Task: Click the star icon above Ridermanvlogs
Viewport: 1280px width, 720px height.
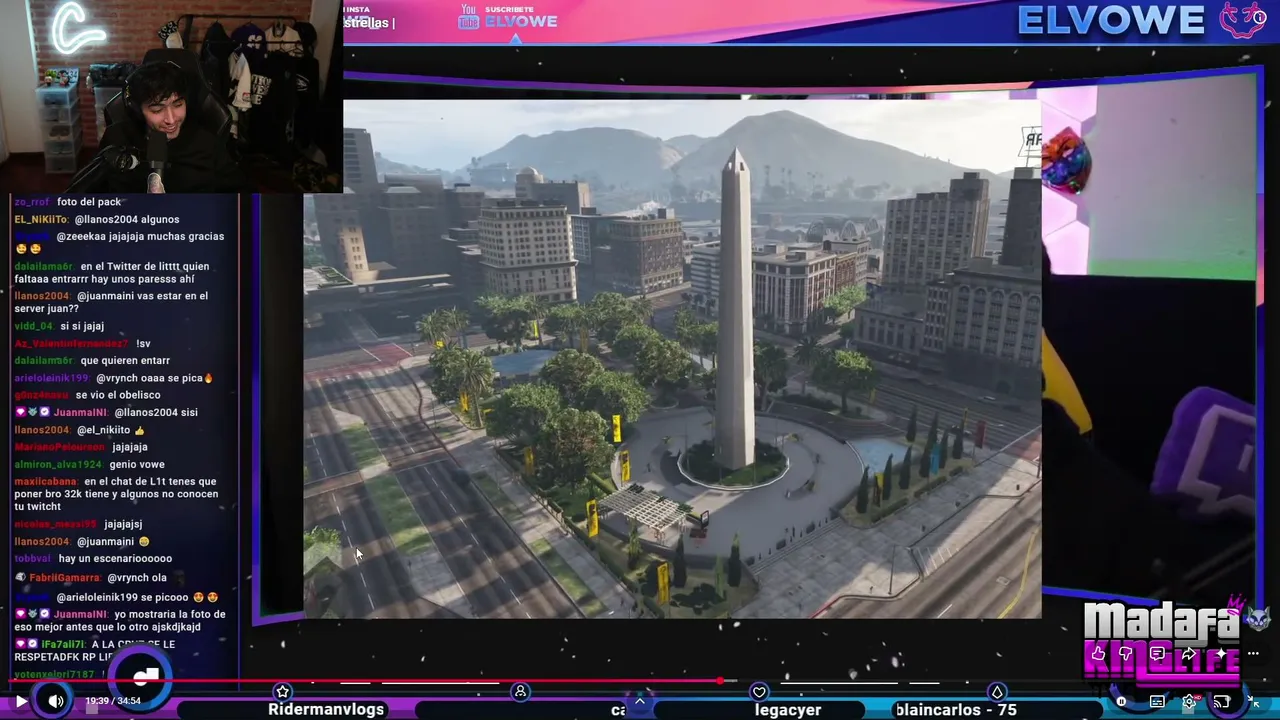Action: pyautogui.click(x=283, y=692)
